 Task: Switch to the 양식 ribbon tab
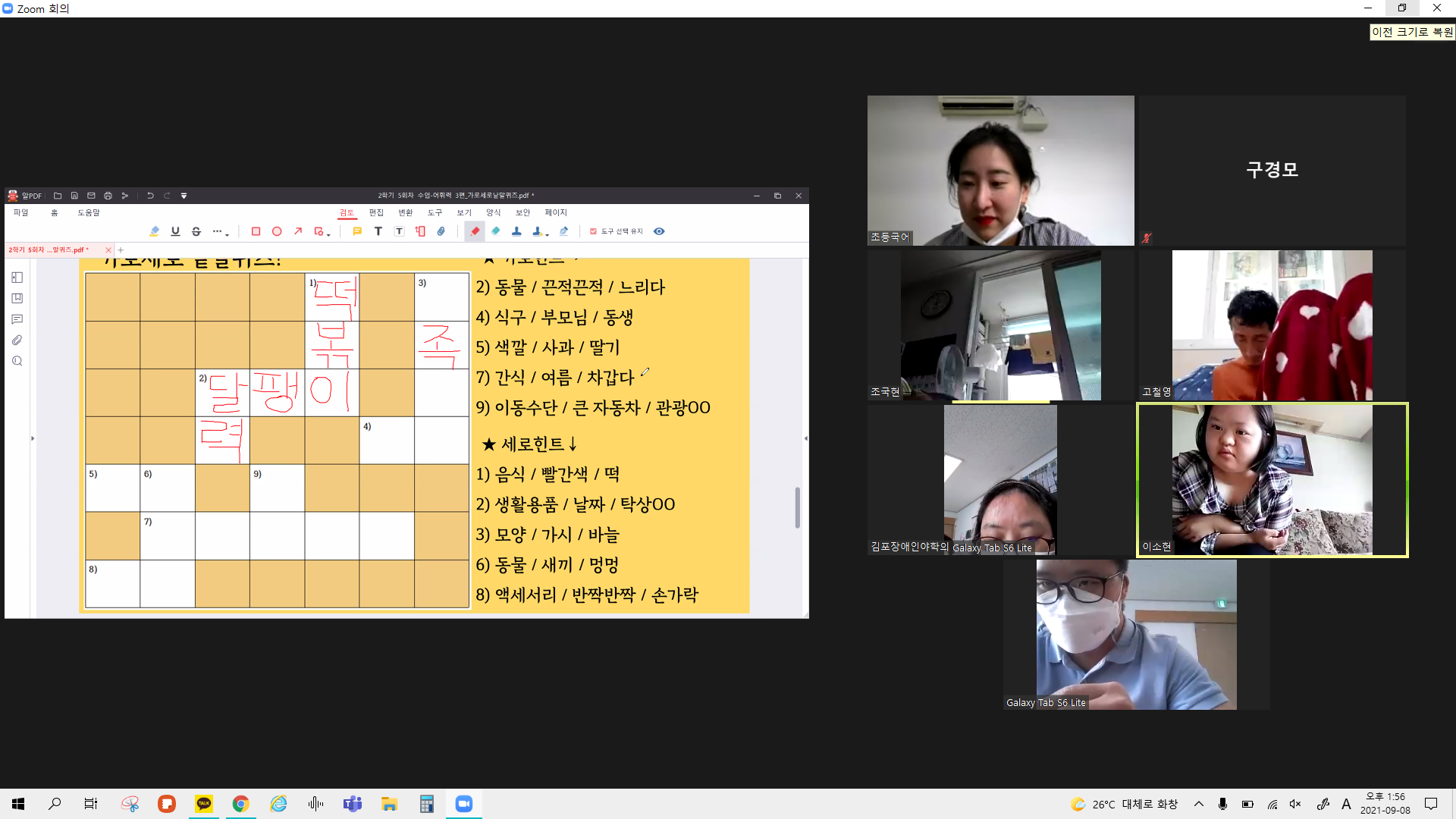(x=494, y=213)
